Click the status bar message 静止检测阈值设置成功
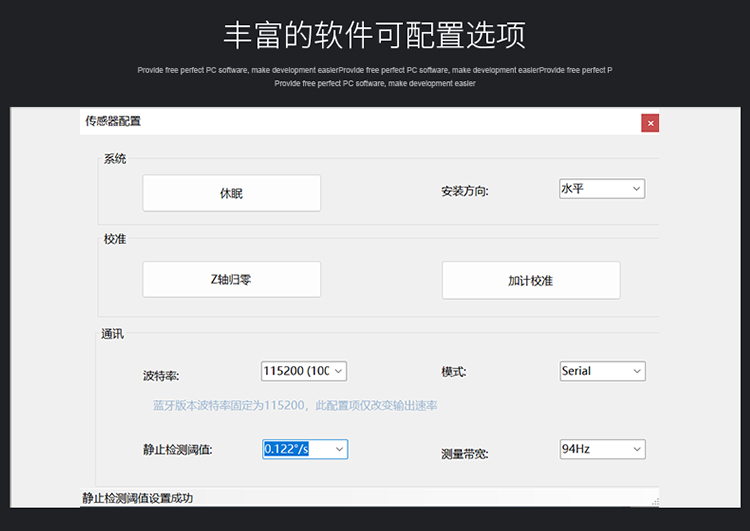 pos(137,497)
